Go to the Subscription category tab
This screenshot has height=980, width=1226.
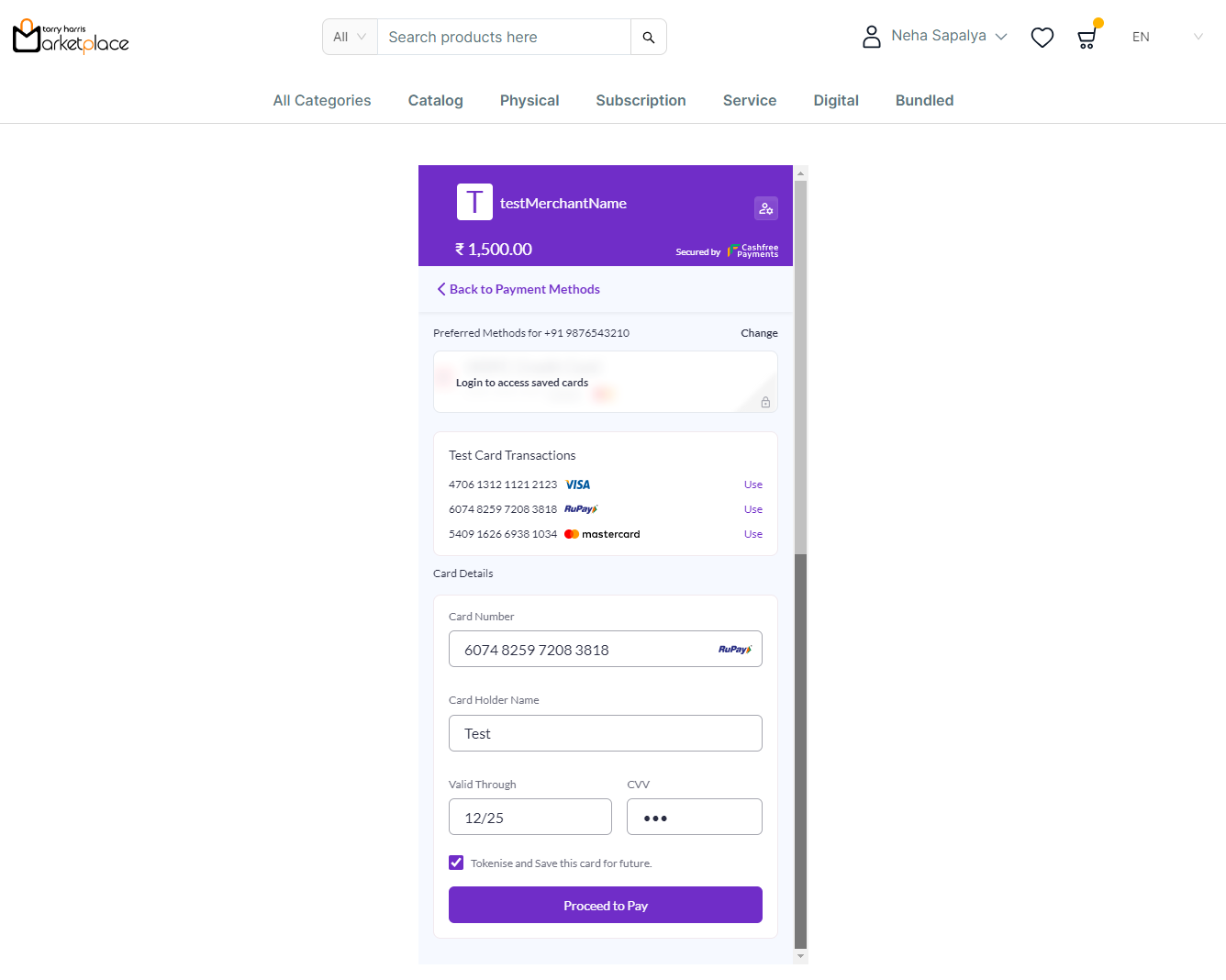(x=641, y=101)
